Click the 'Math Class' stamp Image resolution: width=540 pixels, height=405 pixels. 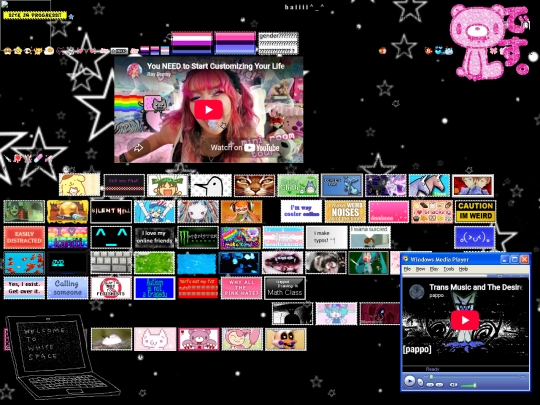[x=285, y=288]
